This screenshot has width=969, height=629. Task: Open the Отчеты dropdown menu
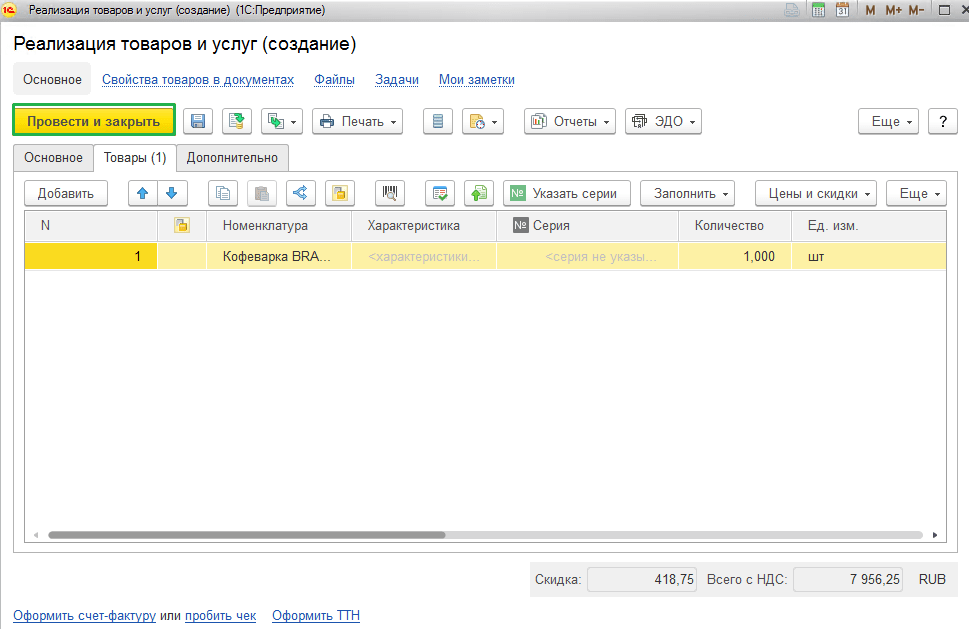coord(570,121)
